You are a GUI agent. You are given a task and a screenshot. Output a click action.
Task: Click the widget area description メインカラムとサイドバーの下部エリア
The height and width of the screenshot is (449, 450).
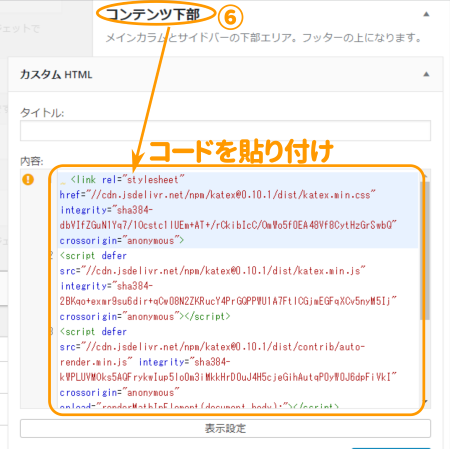click(x=263, y=38)
